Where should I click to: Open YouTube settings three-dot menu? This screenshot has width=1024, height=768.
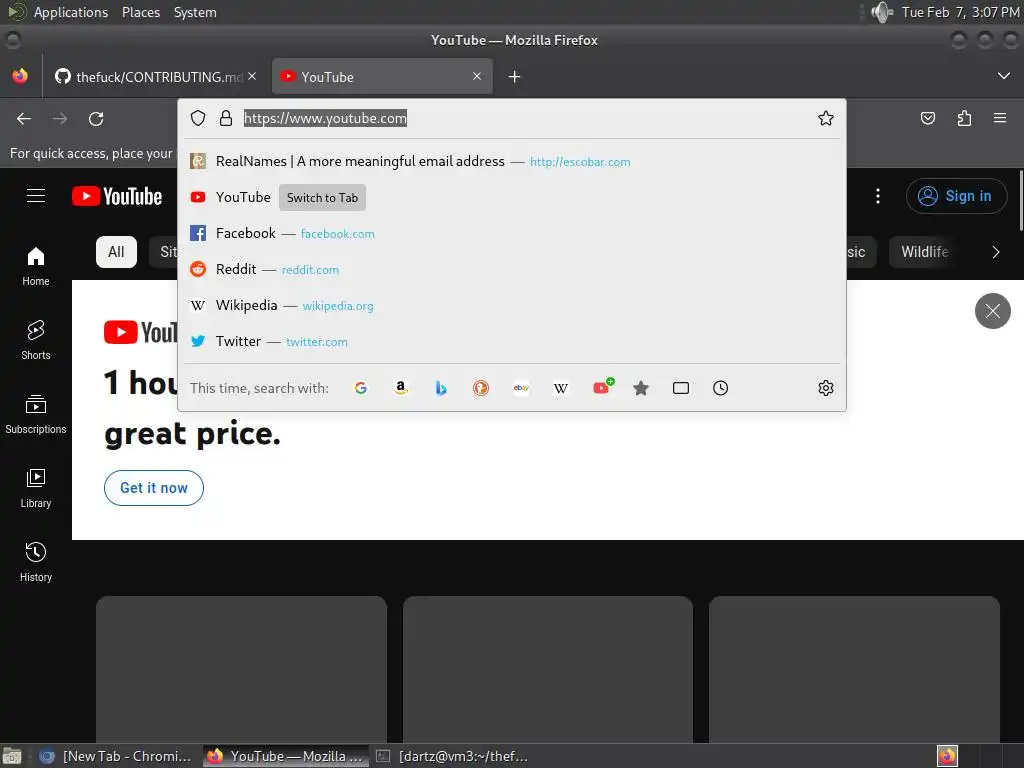point(878,196)
